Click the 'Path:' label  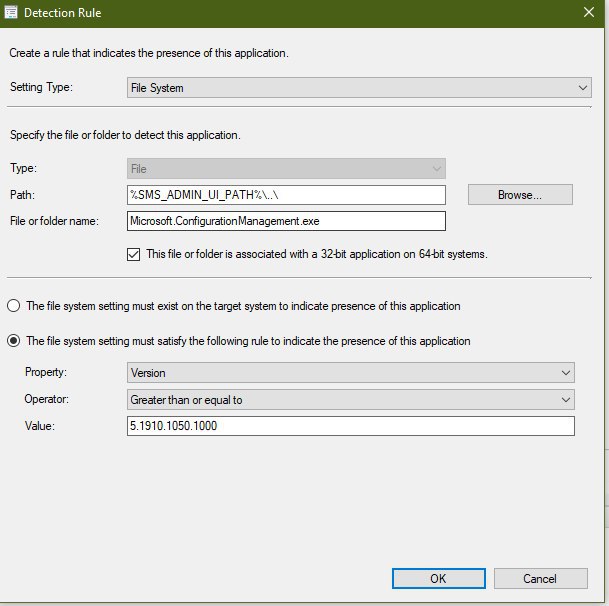click(22, 195)
